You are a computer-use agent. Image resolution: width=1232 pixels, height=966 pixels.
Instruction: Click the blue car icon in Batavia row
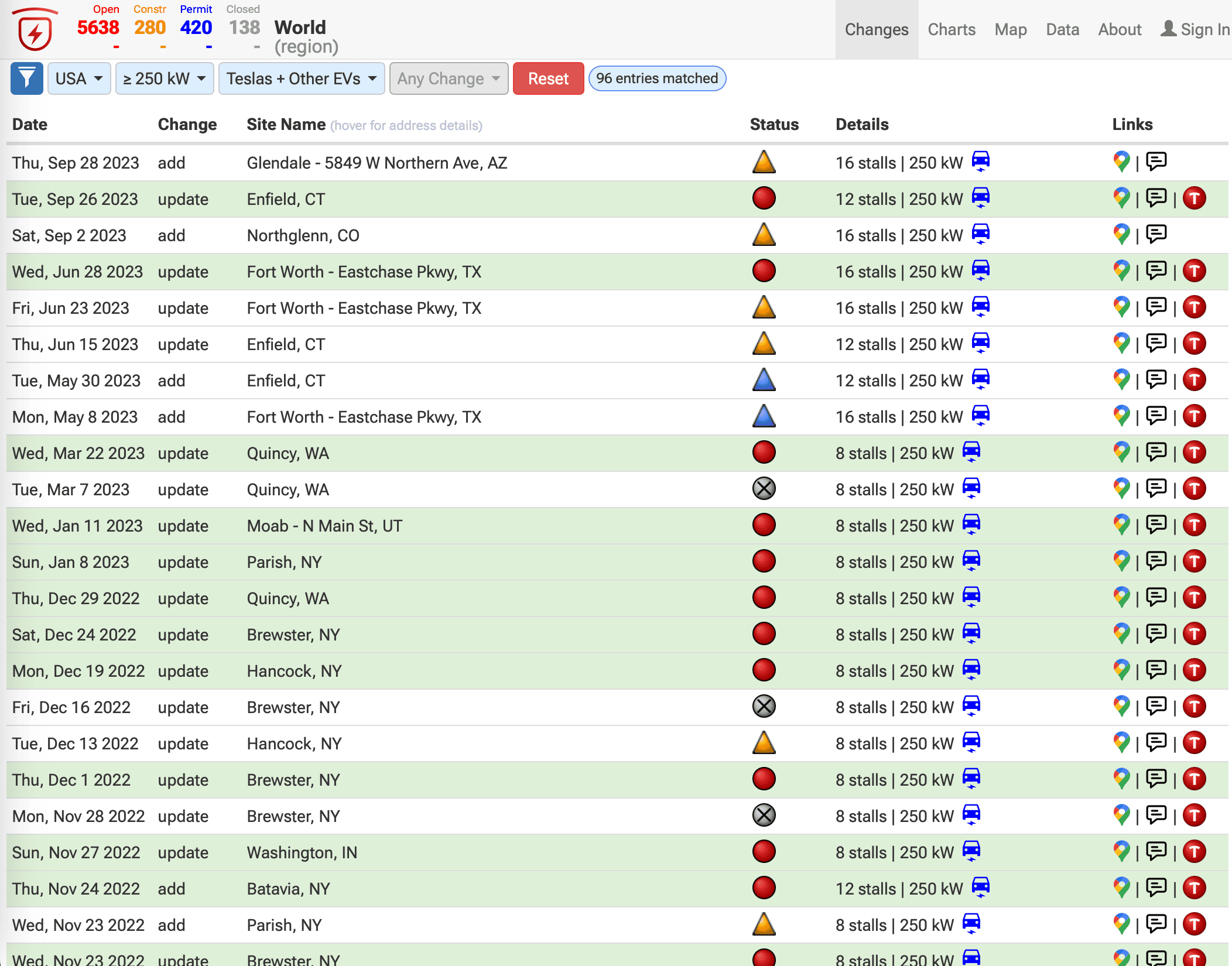click(x=981, y=888)
